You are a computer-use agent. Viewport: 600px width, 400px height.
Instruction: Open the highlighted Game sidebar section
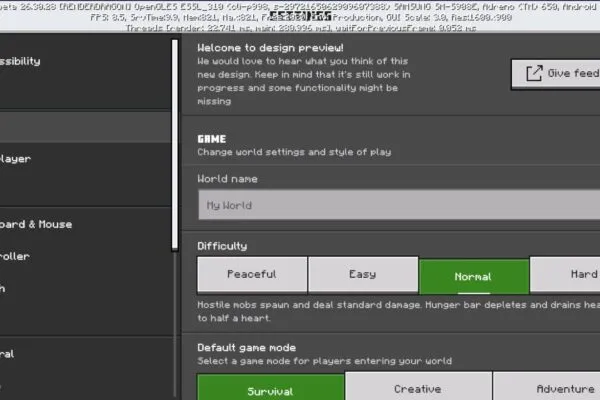85,127
